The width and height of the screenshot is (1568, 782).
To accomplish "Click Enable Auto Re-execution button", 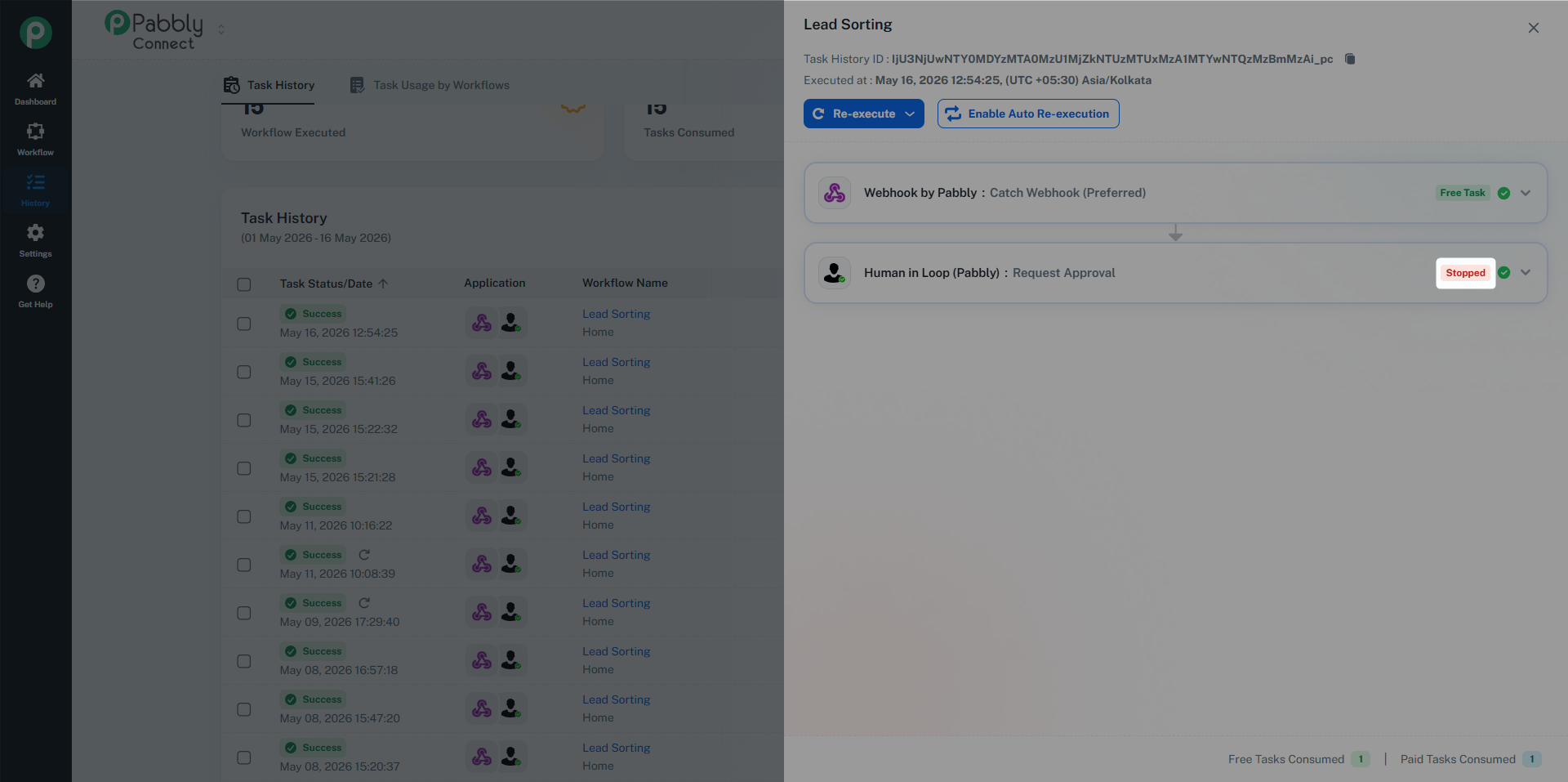I will (1028, 114).
